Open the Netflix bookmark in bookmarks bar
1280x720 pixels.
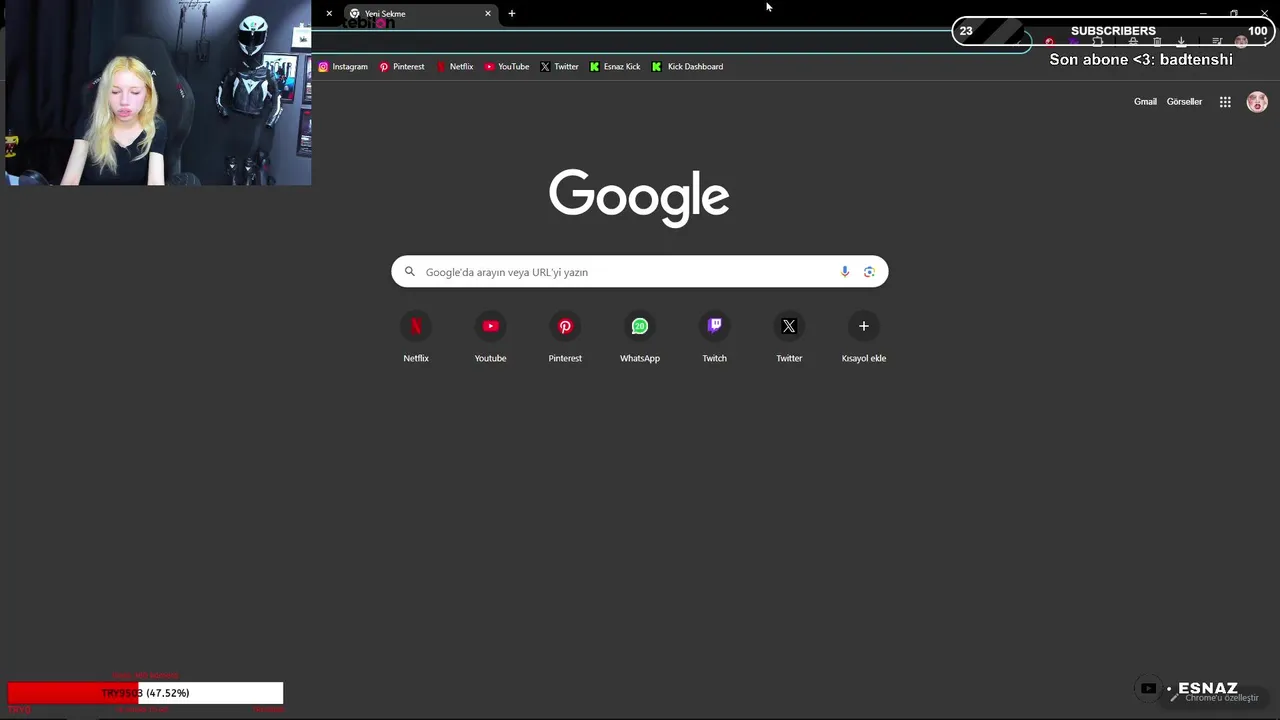[455, 67]
